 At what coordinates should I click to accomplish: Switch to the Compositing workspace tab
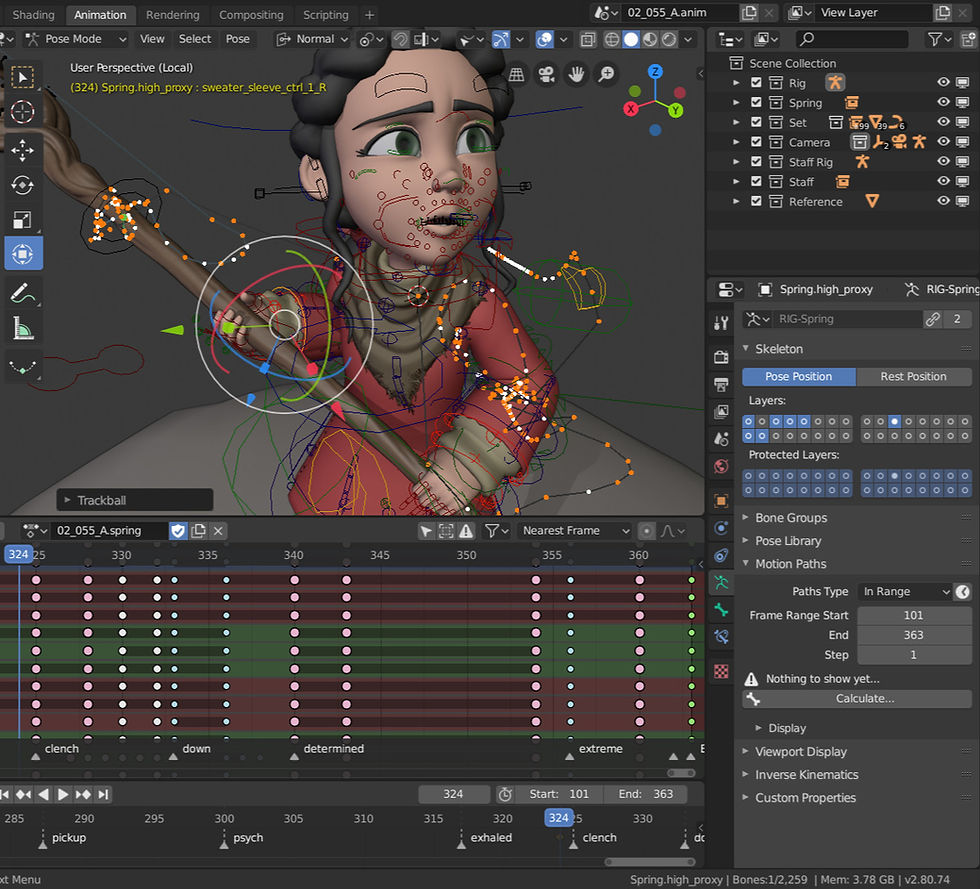coord(251,14)
